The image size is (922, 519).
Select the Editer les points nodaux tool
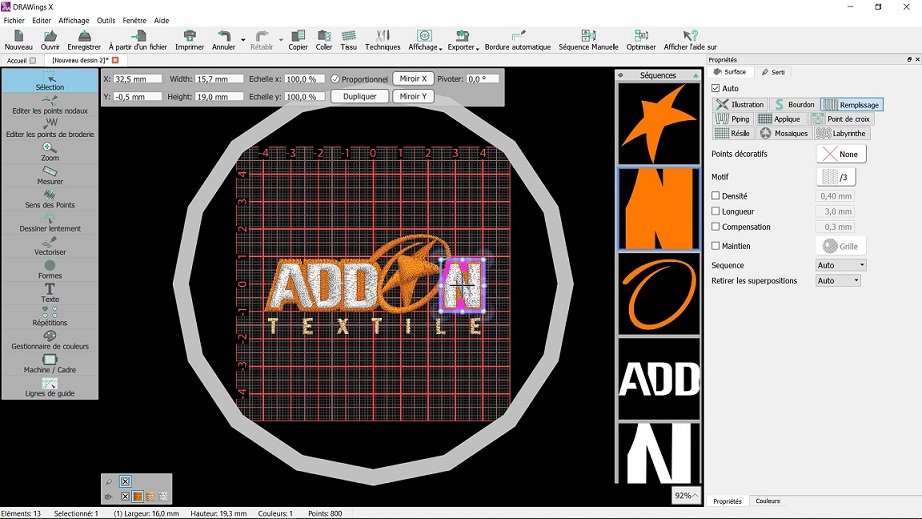(50, 103)
